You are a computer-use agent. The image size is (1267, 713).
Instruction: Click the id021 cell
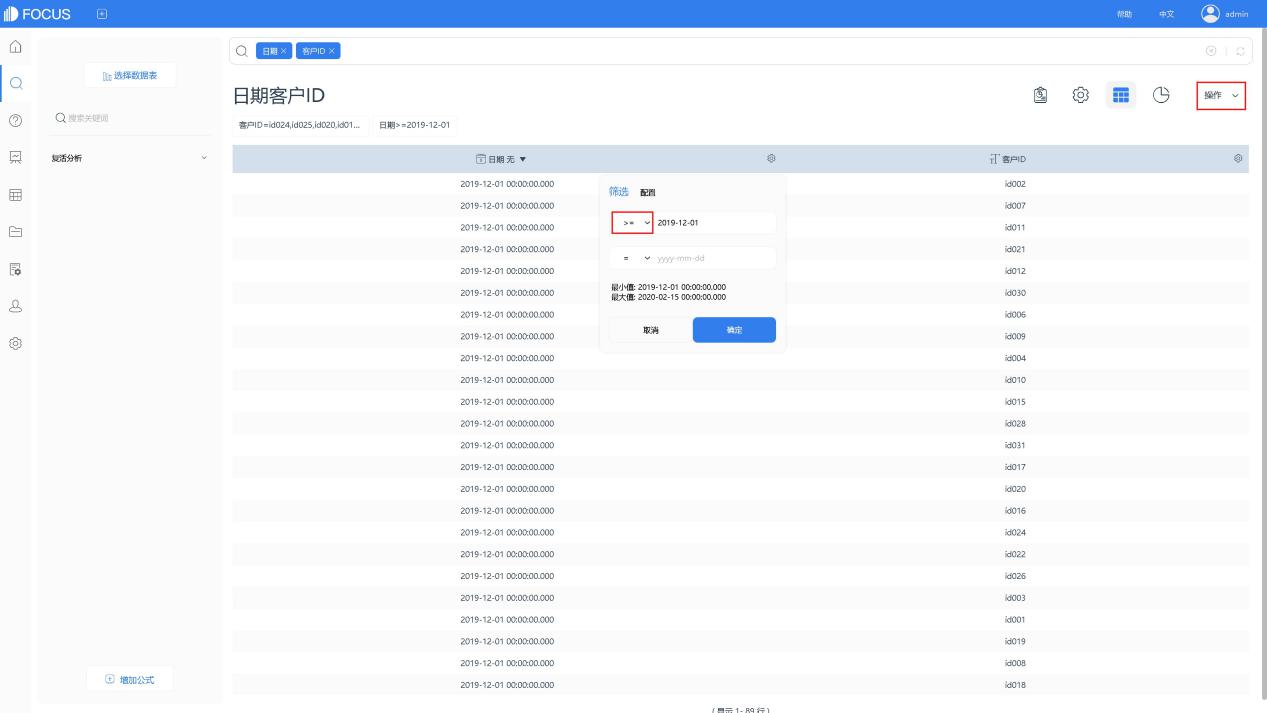coord(1015,249)
